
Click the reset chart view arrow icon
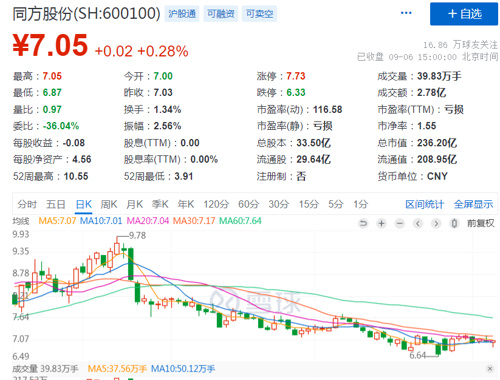coord(363,223)
